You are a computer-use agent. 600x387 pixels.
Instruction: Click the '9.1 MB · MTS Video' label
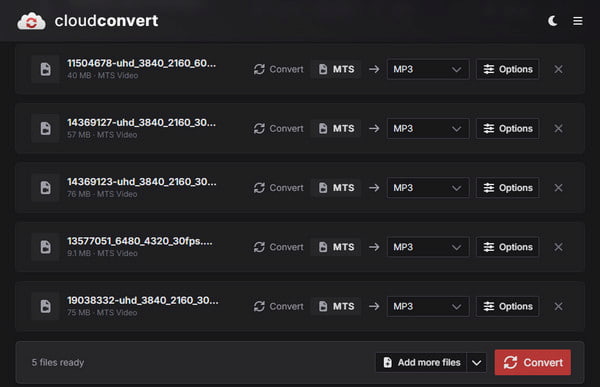(x=102, y=253)
